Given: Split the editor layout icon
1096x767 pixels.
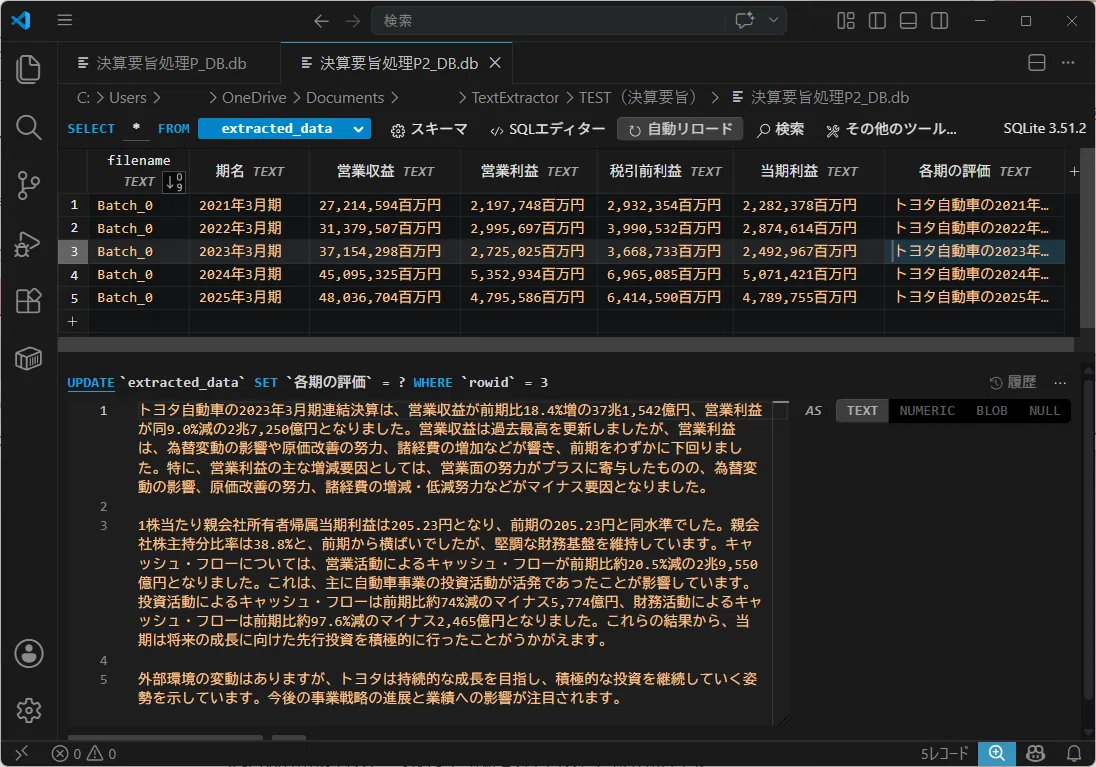Looking at the screenshot, I should pyautogui.click(x=1037, y=63).
